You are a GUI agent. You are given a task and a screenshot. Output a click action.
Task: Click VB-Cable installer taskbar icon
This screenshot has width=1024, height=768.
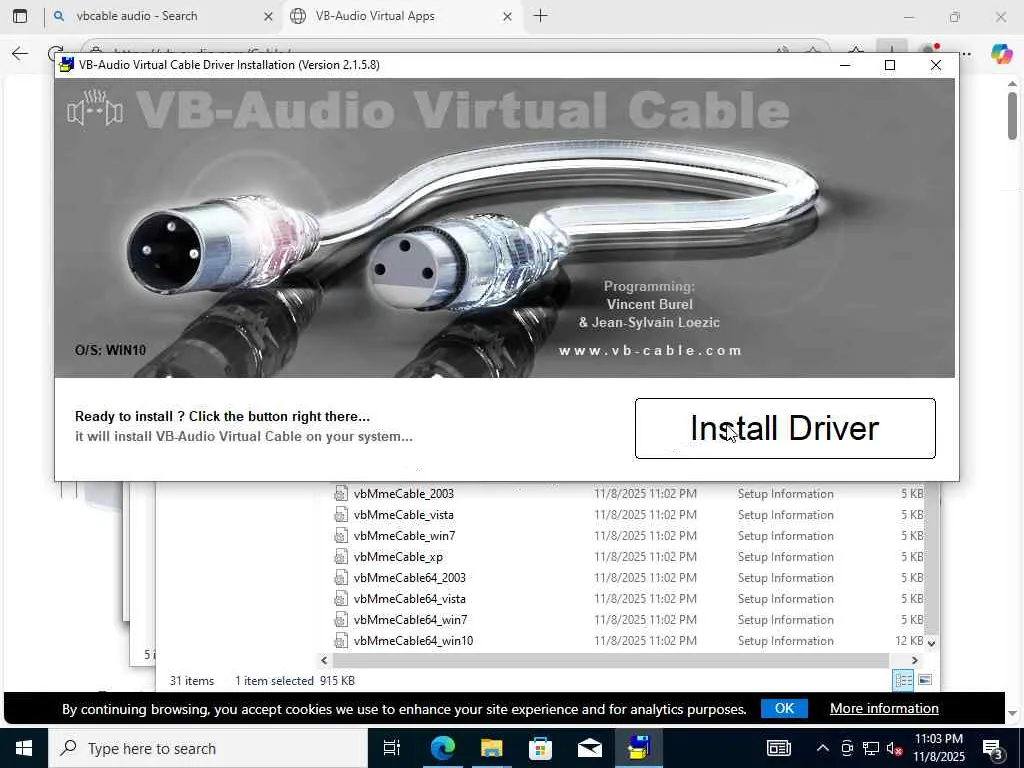[639, 748]
